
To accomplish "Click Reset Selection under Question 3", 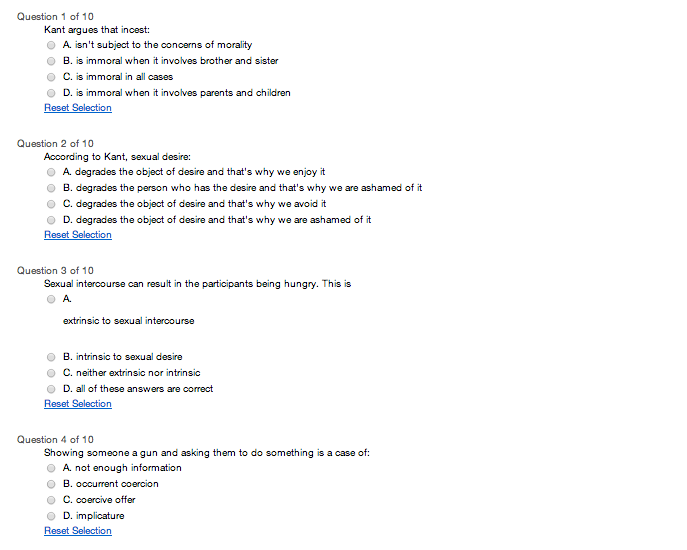I will pyautogui.click(x=78, y=404).
